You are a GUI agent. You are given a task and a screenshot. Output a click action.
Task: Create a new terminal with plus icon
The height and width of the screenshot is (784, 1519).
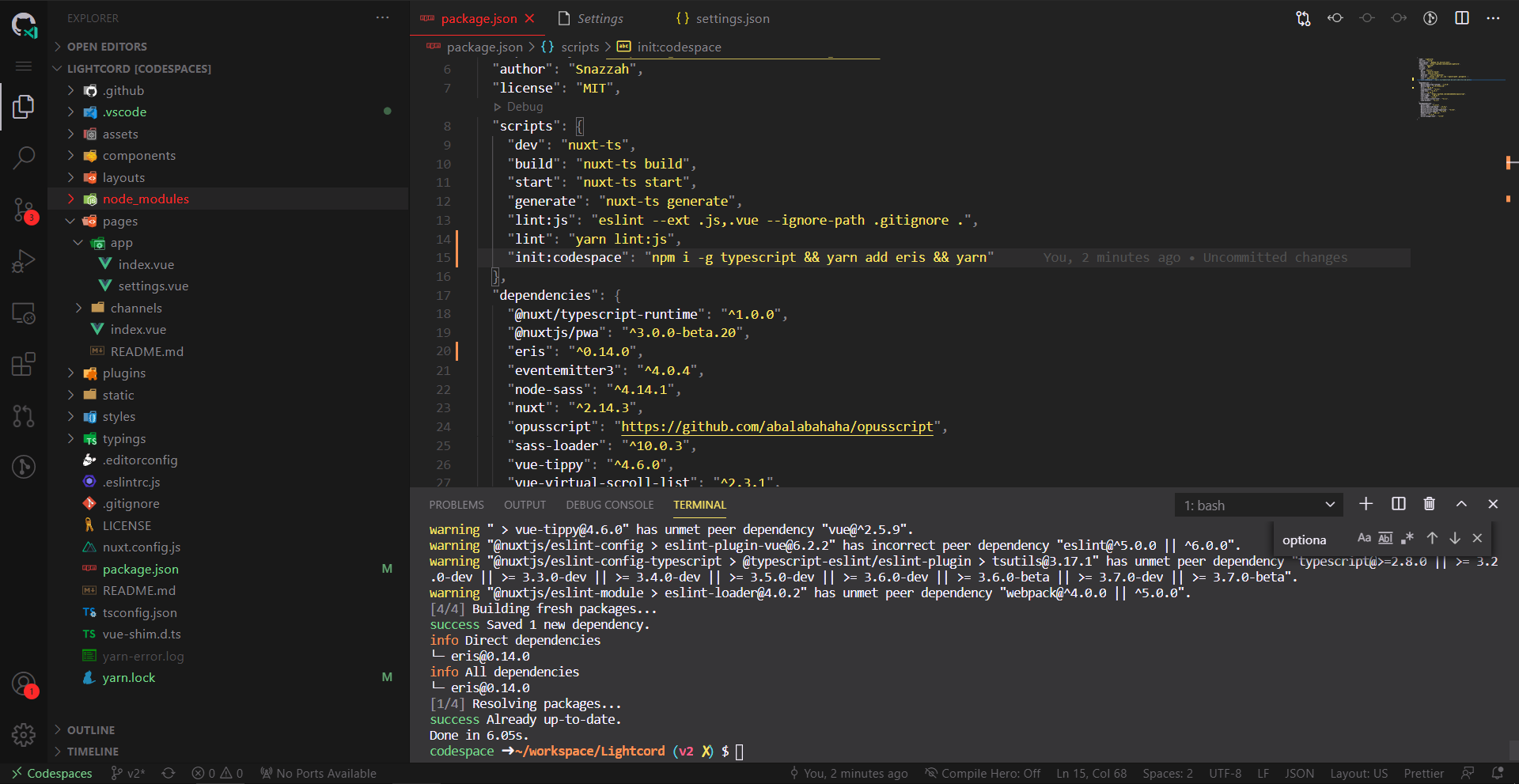tap(1366, 504)
